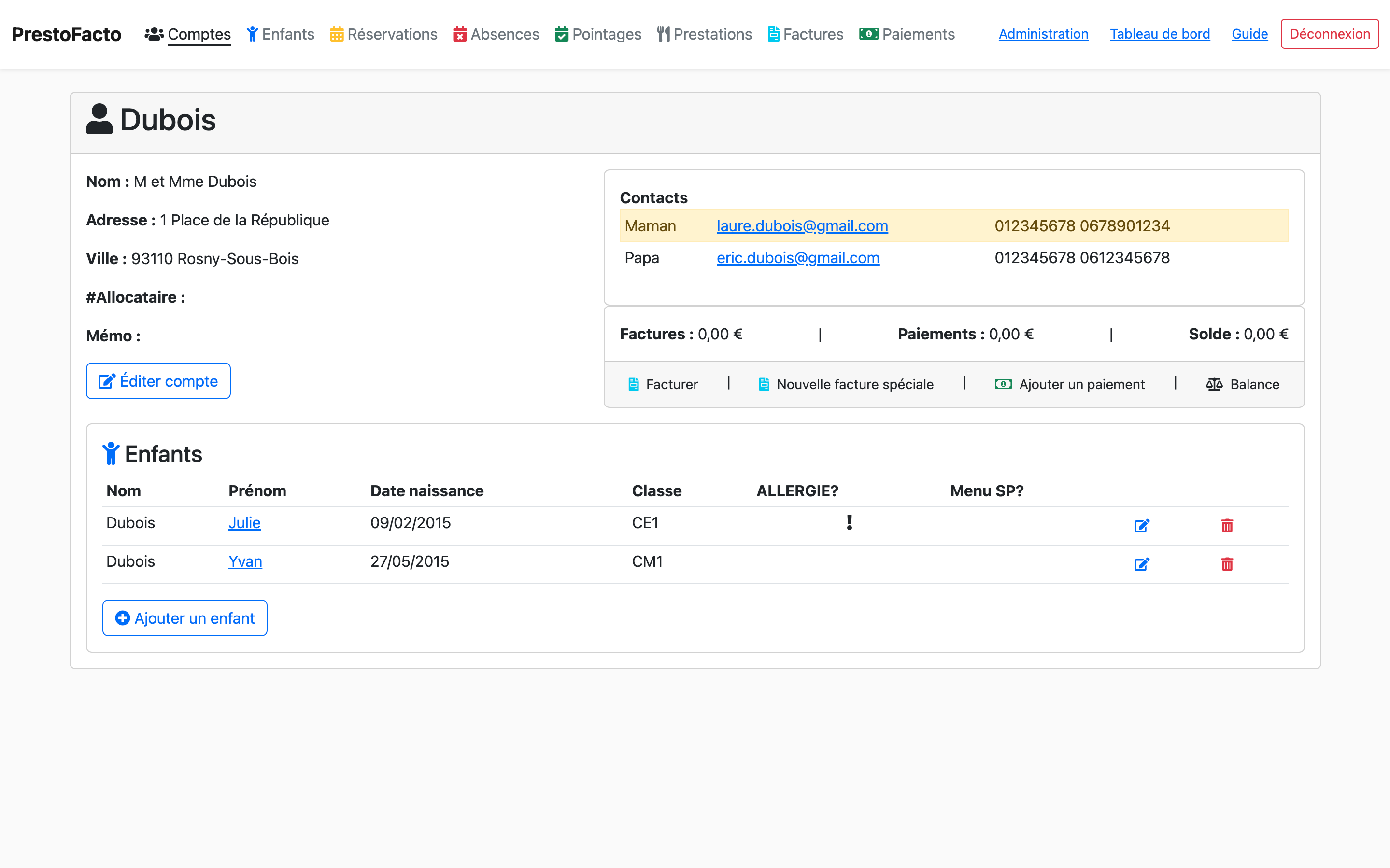Click the PrestoFacto brand logo
The width and height of the screenshot is (1390, 868).
pos(67,34)
